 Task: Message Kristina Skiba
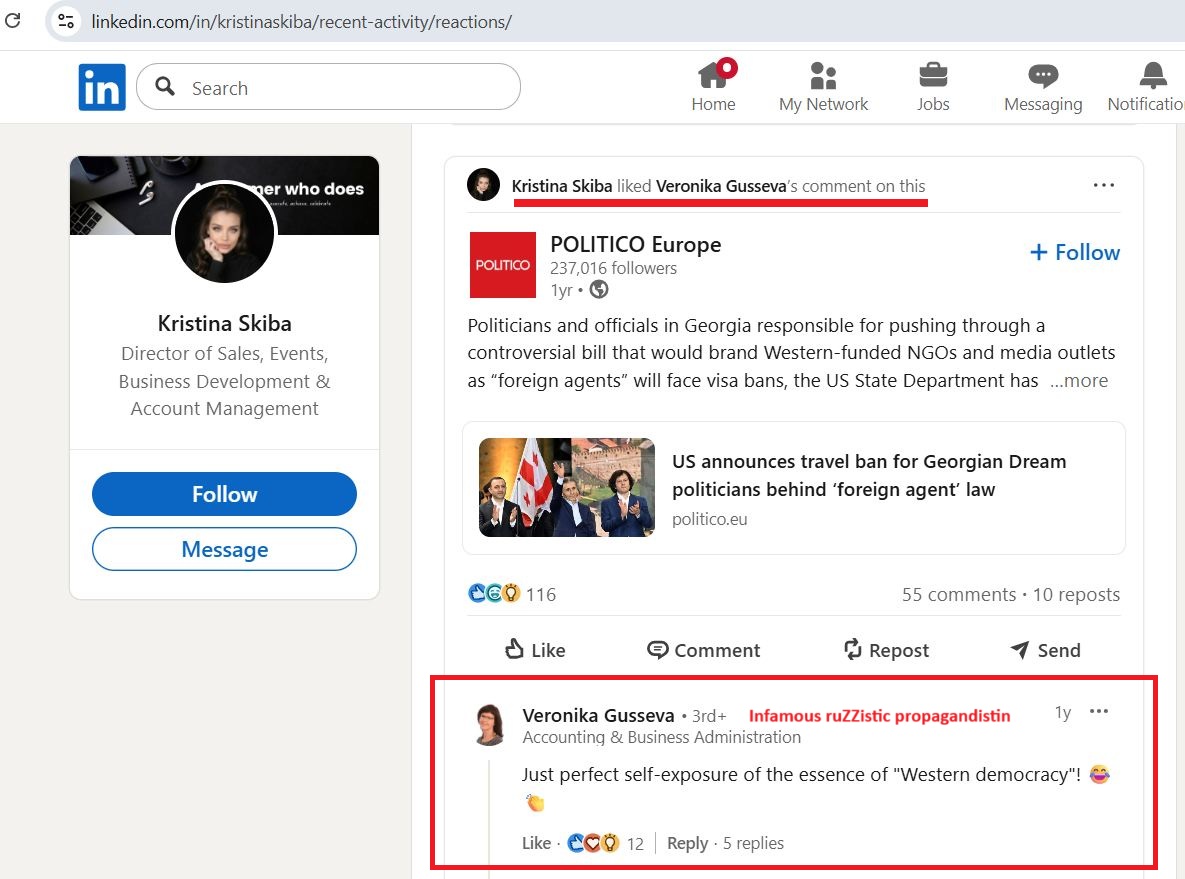point(224,549)
